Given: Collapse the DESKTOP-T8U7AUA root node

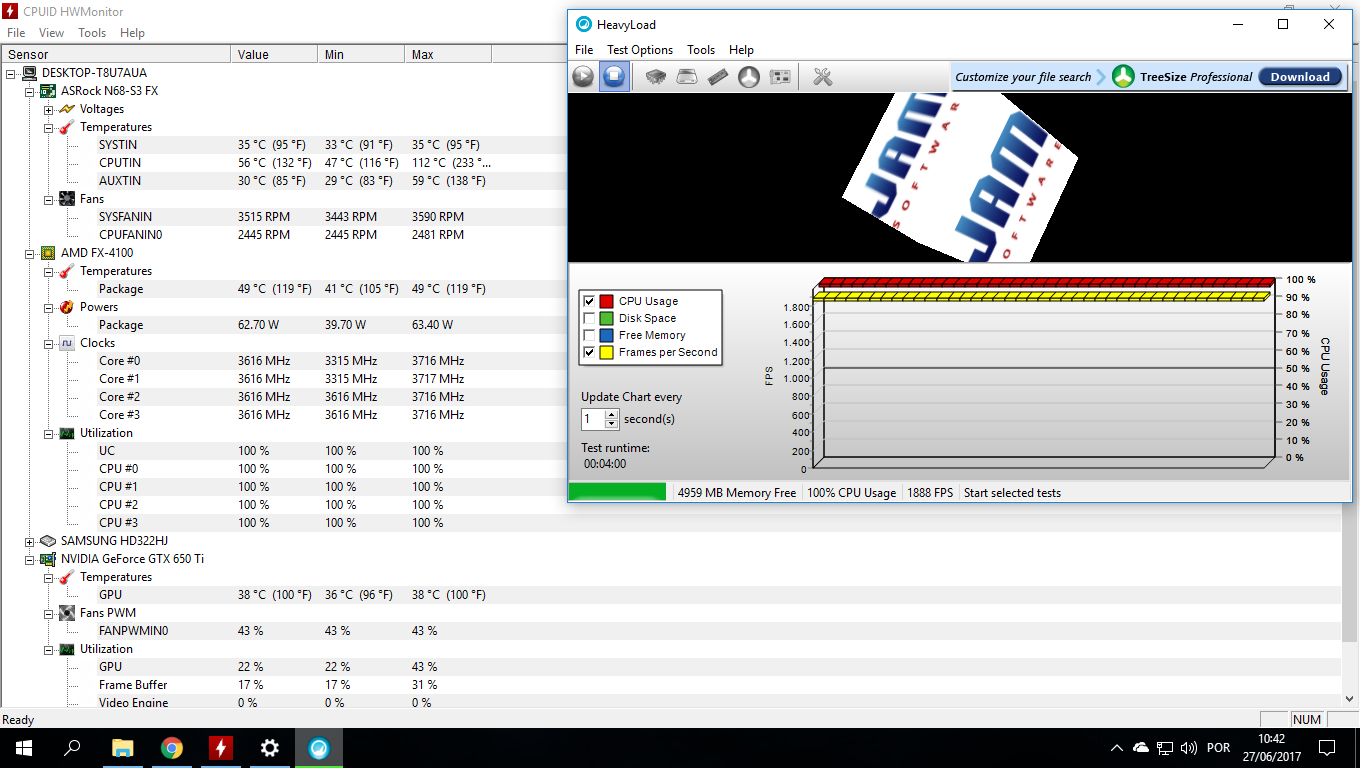Looking at the screenshot, I should coord(11,73).
